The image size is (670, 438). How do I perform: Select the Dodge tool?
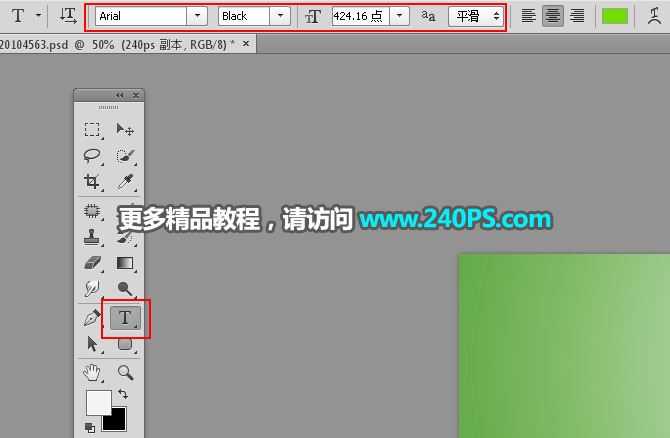click(125, 289)
